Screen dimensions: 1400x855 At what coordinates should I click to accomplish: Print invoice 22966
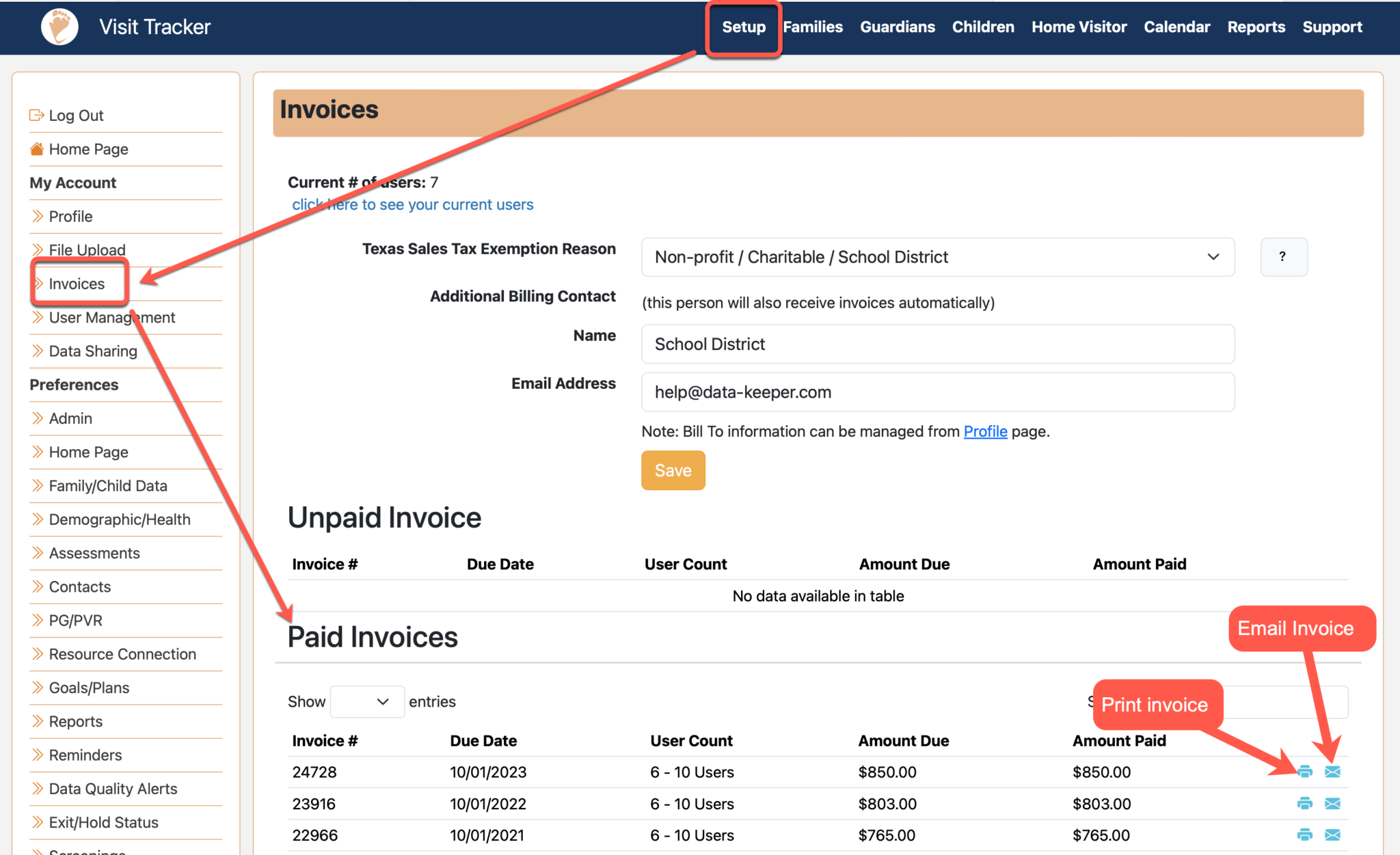[x=1304, y=834]
